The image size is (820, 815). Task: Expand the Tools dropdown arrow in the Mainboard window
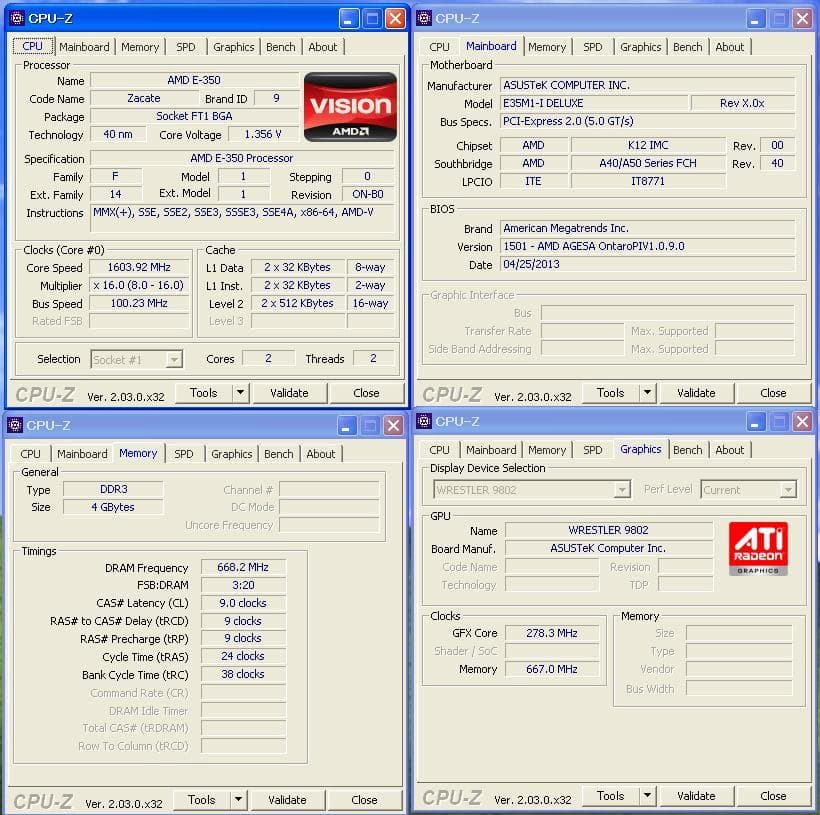point(647,392)
